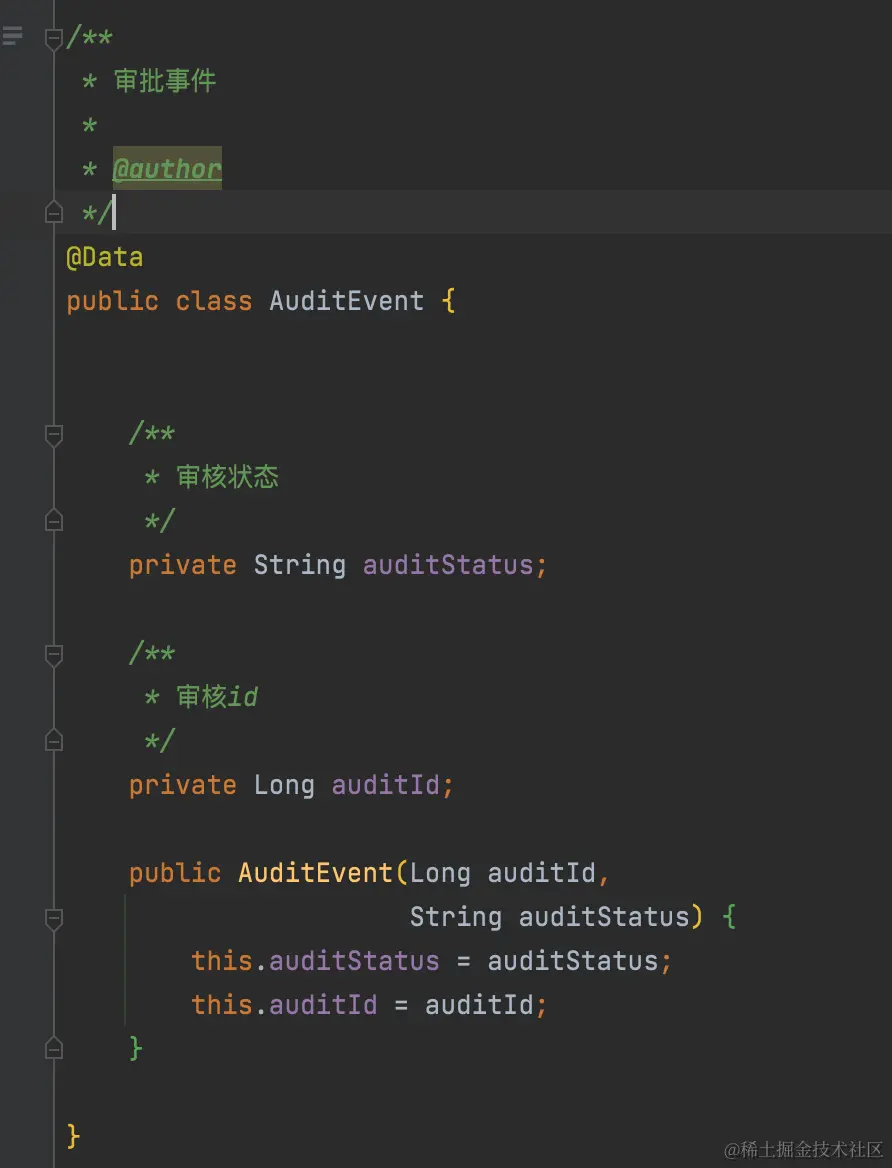Click the AuditEvent class name declaration

[x=347, y=301]
